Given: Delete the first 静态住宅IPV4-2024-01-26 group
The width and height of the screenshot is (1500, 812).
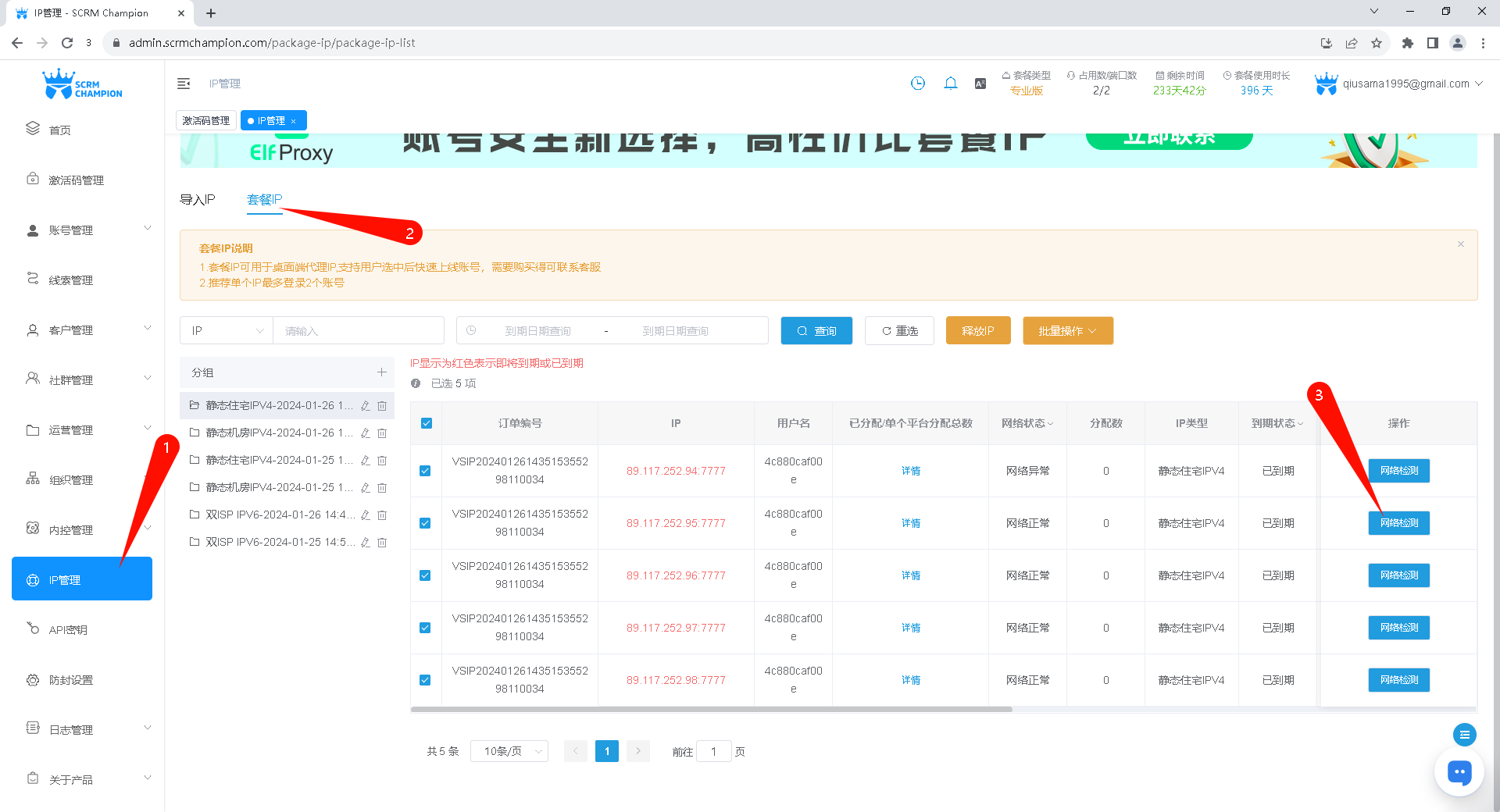Looking at the screenshot, I should (382, 406).
